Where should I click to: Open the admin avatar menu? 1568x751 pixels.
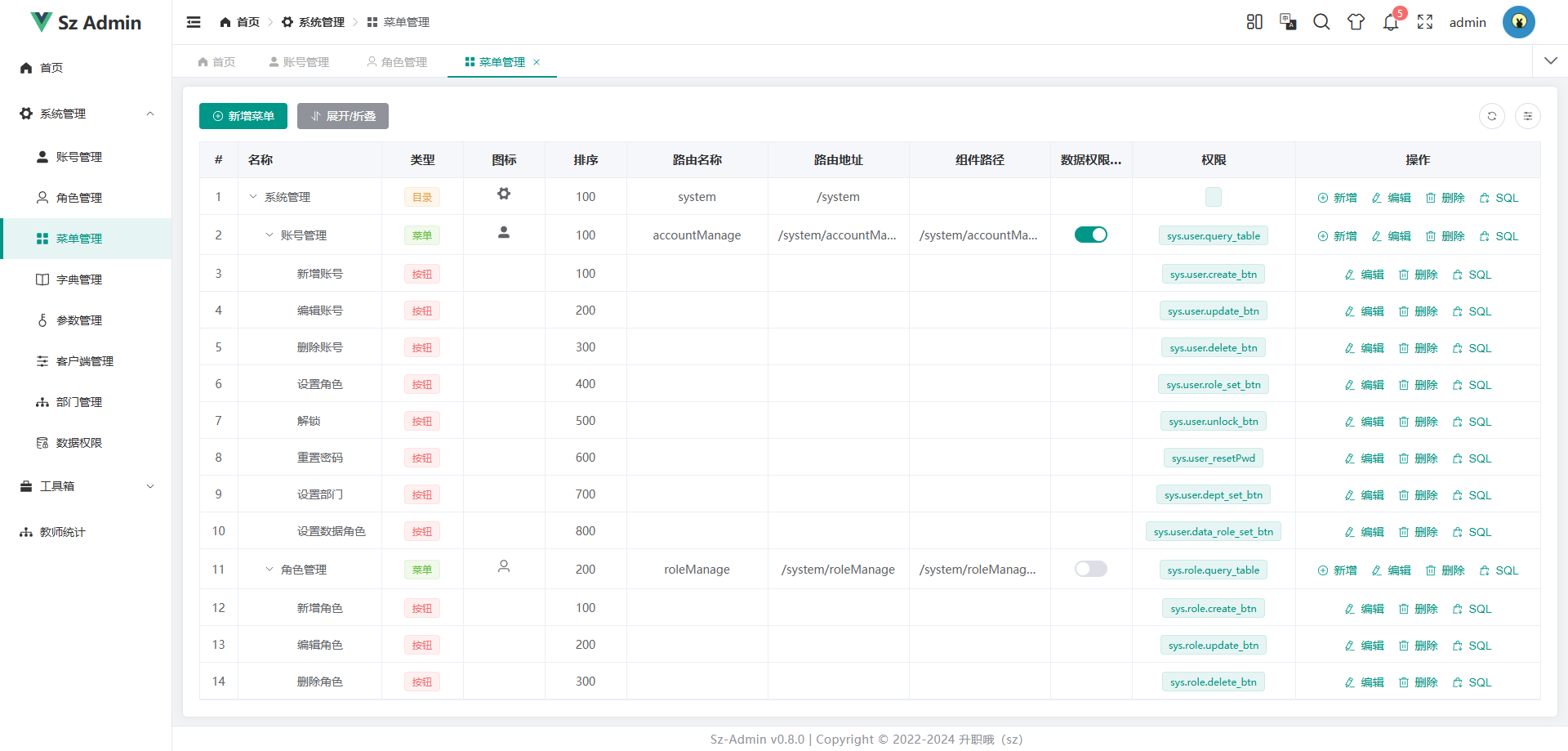coord(1519,22)
